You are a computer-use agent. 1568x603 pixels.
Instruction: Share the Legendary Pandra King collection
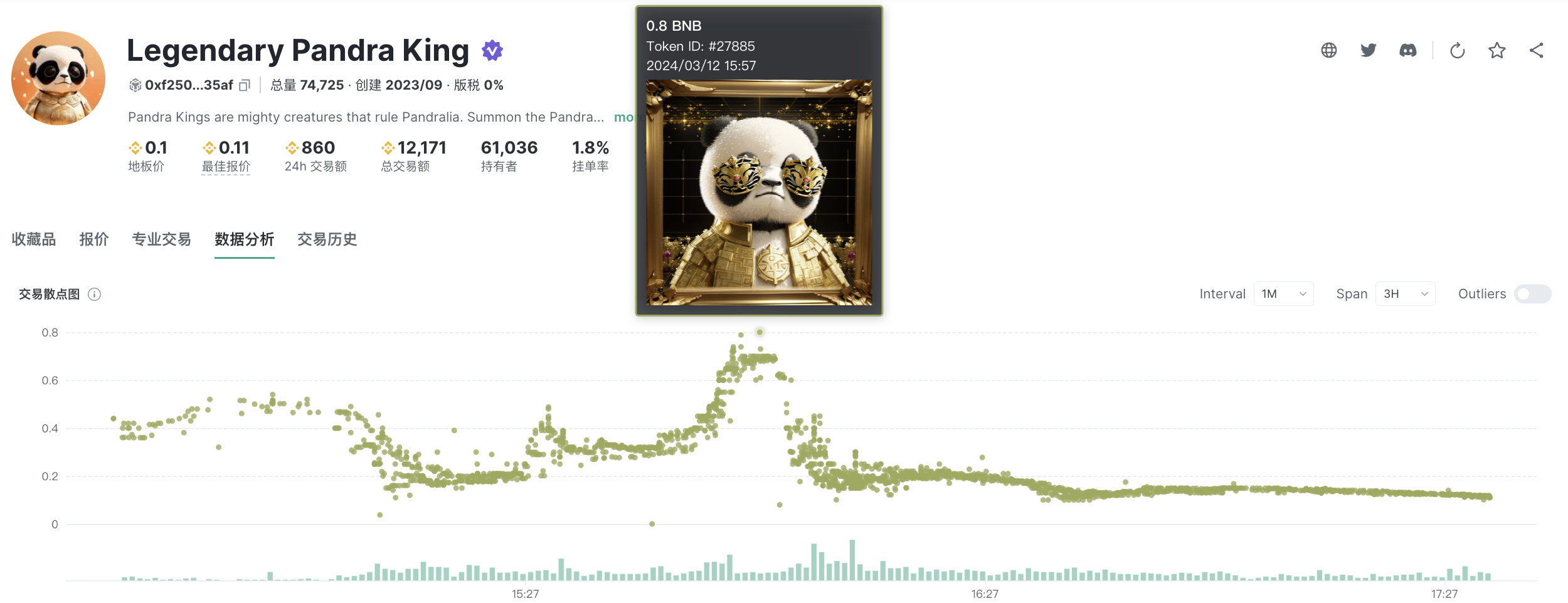pos(1536,50)
